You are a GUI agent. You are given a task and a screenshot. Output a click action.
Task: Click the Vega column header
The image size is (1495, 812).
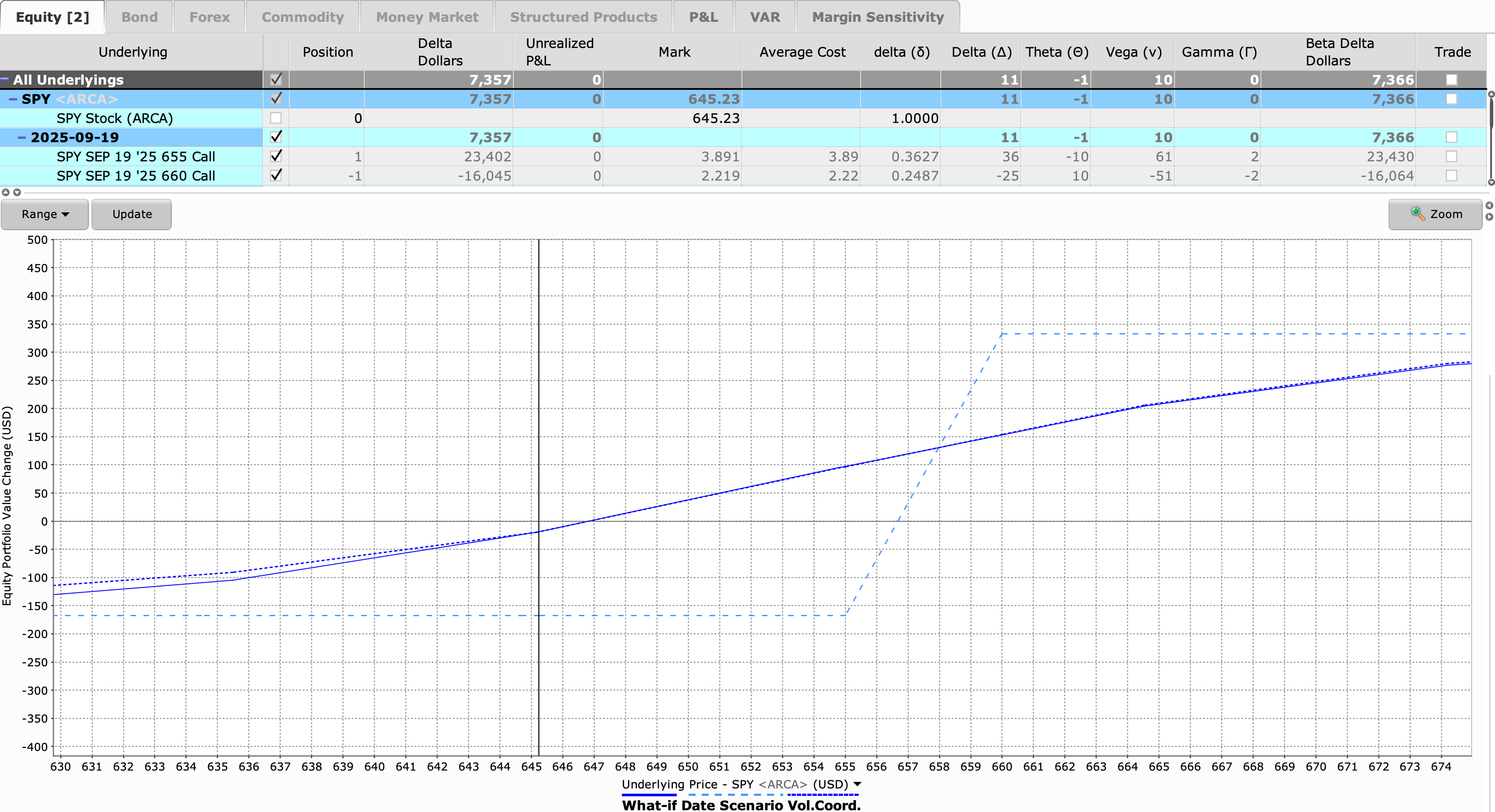[x=1133, y=52]
